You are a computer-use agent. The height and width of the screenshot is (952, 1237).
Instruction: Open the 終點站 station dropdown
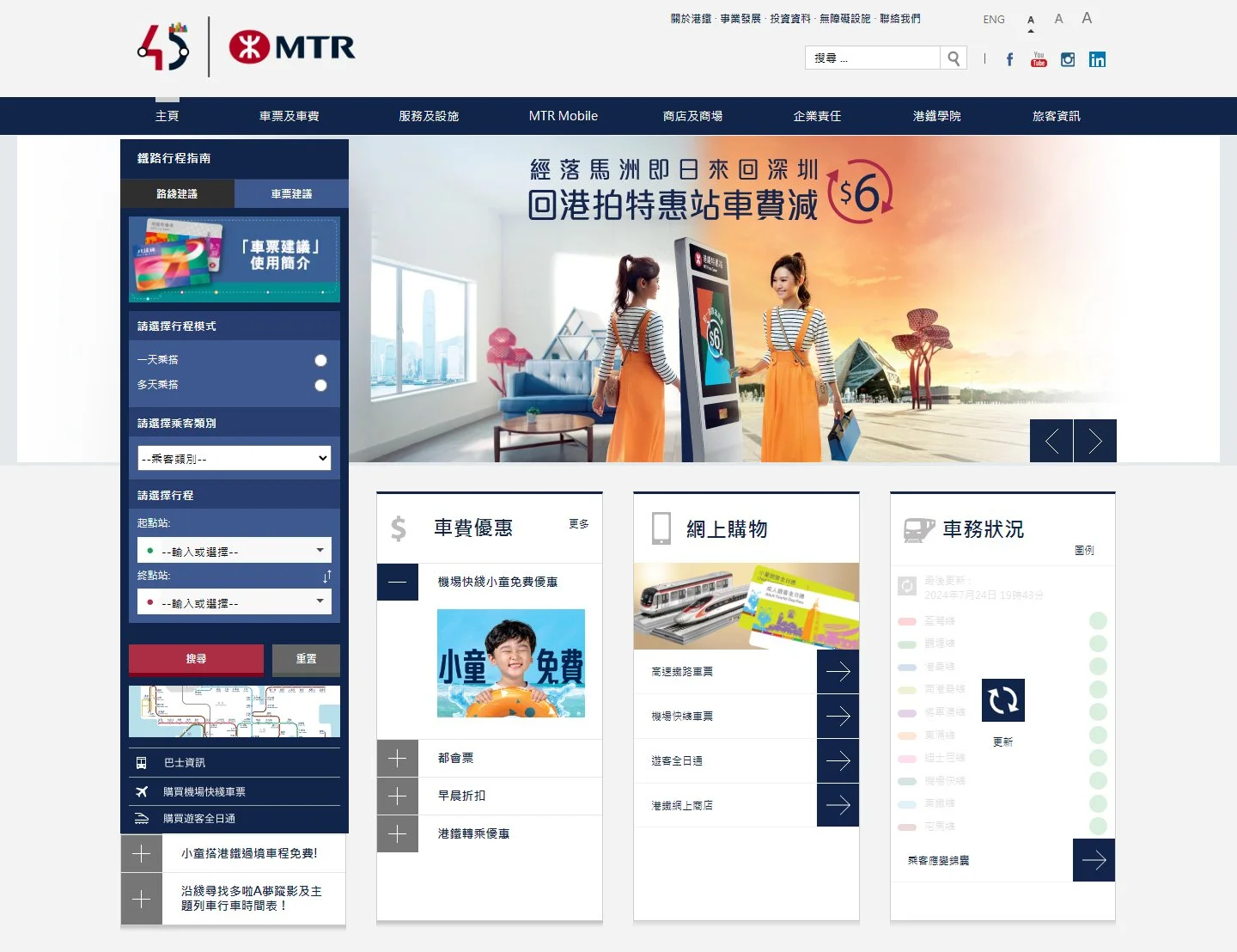pyautogui.click(x=235, y=602)
